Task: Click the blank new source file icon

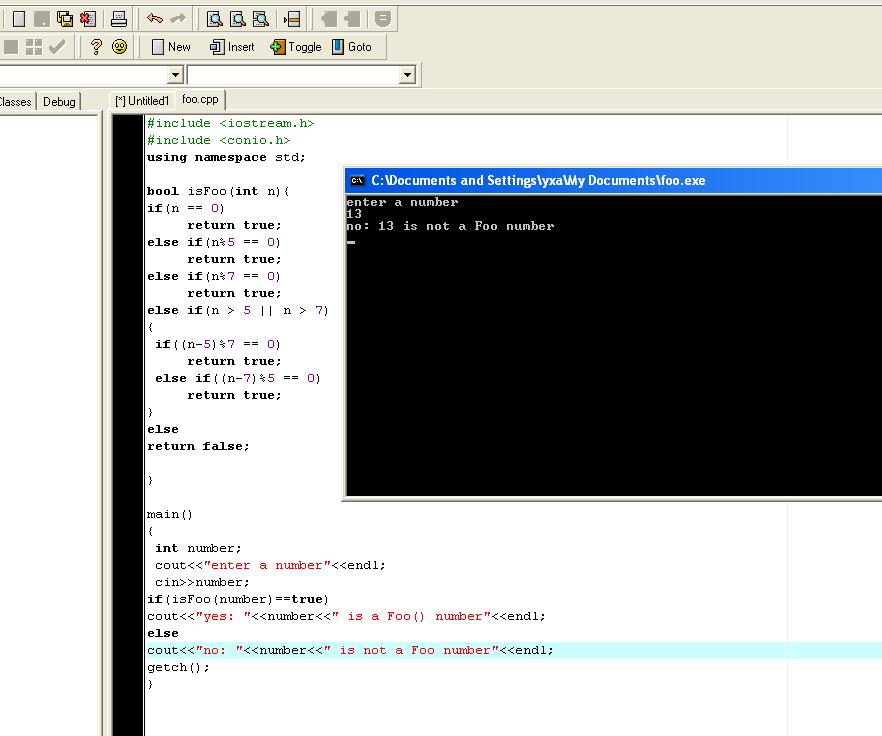Action: [x=19, y=19]
